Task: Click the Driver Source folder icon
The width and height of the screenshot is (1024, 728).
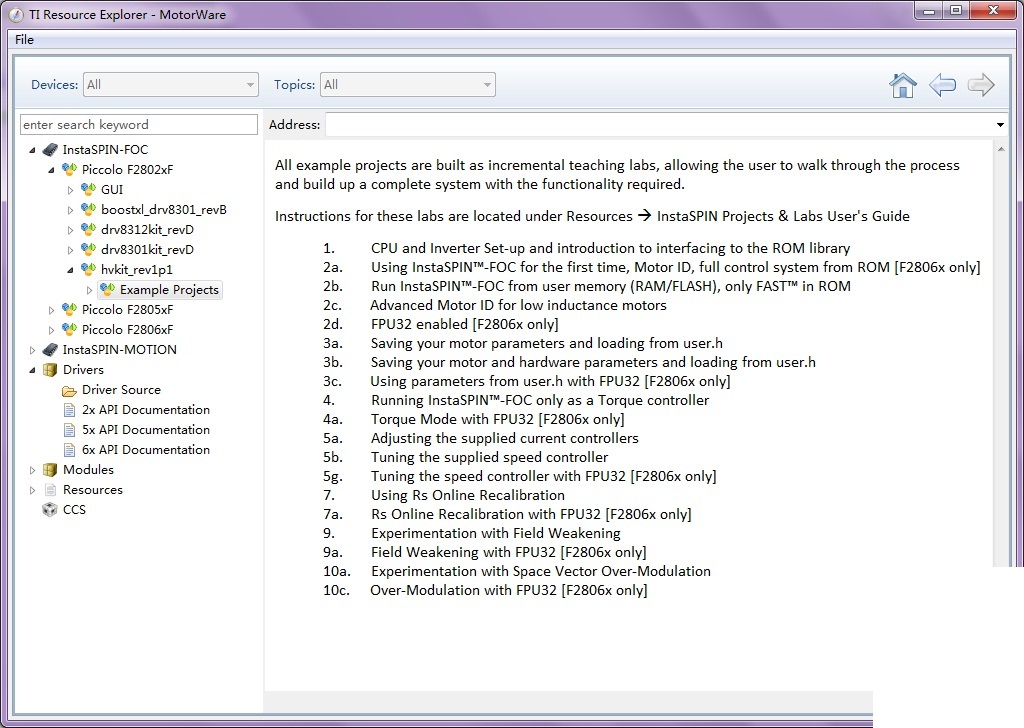Action: pyautogui.click(x=69, y=390)
